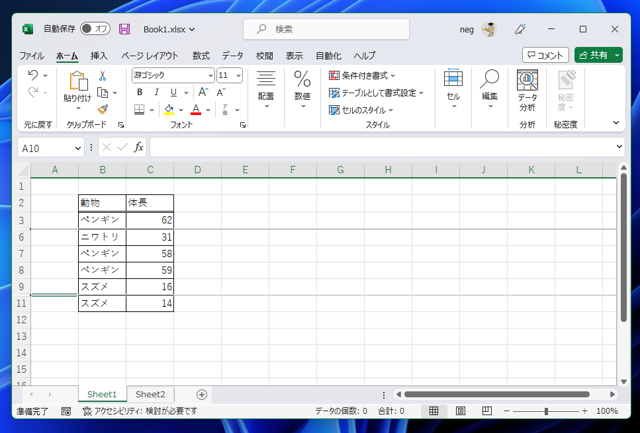This screenshot has height=433, width=640.
Task: Switch to the 数式 tab
Action: pyautogui.click(x=201, y=56)
